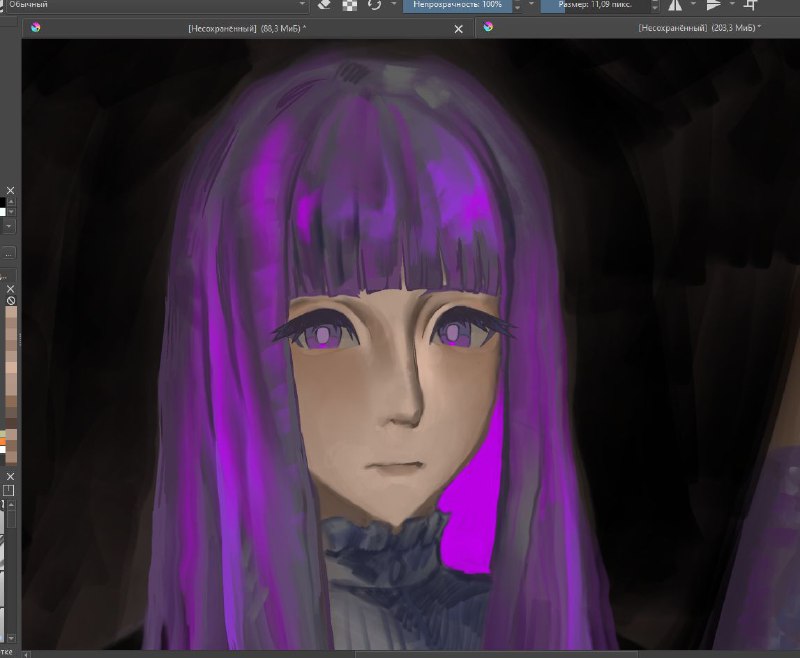800x658 pixels.
Task: Select the crop/wrap icon in toolbar
Action: pyautogui.click(x=751, y=5)
